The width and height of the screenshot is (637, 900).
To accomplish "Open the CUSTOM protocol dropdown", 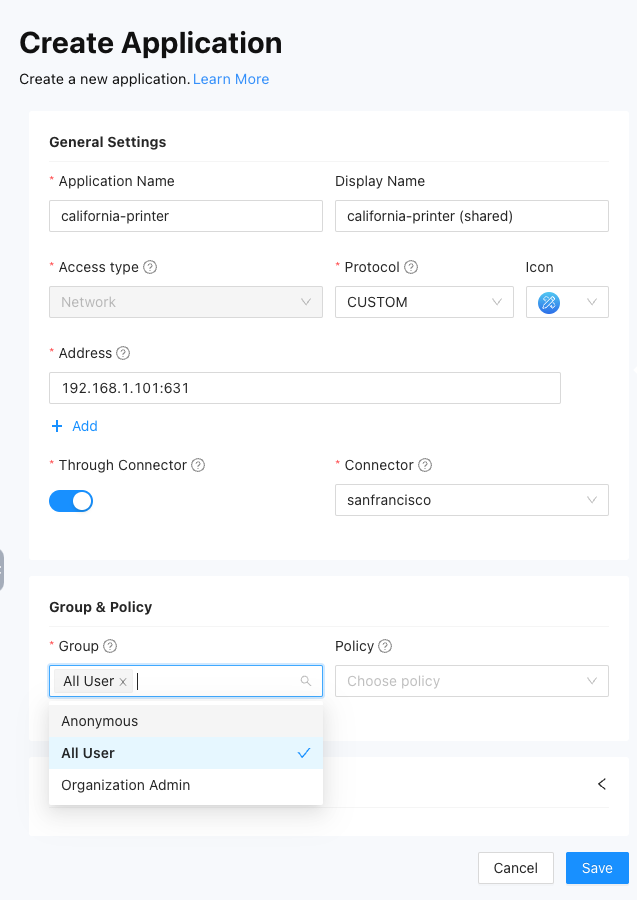I will (424, 302).
